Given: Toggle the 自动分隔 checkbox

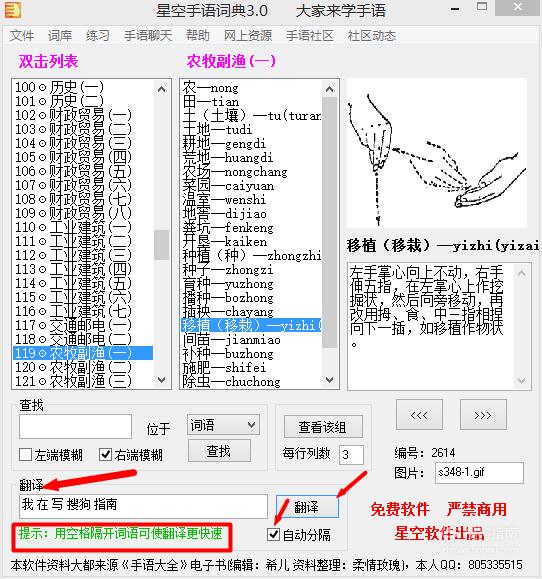Looking at the screenshot, I should pos(273,534).
